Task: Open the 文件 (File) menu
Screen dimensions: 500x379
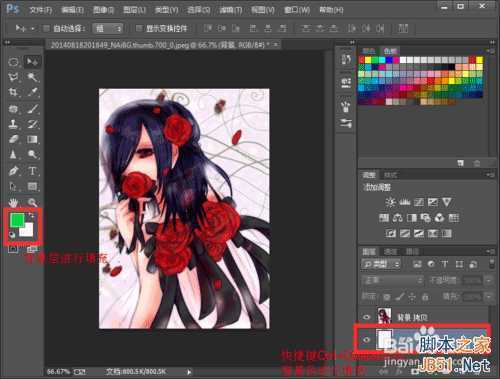Action: [x=40, y=10]
